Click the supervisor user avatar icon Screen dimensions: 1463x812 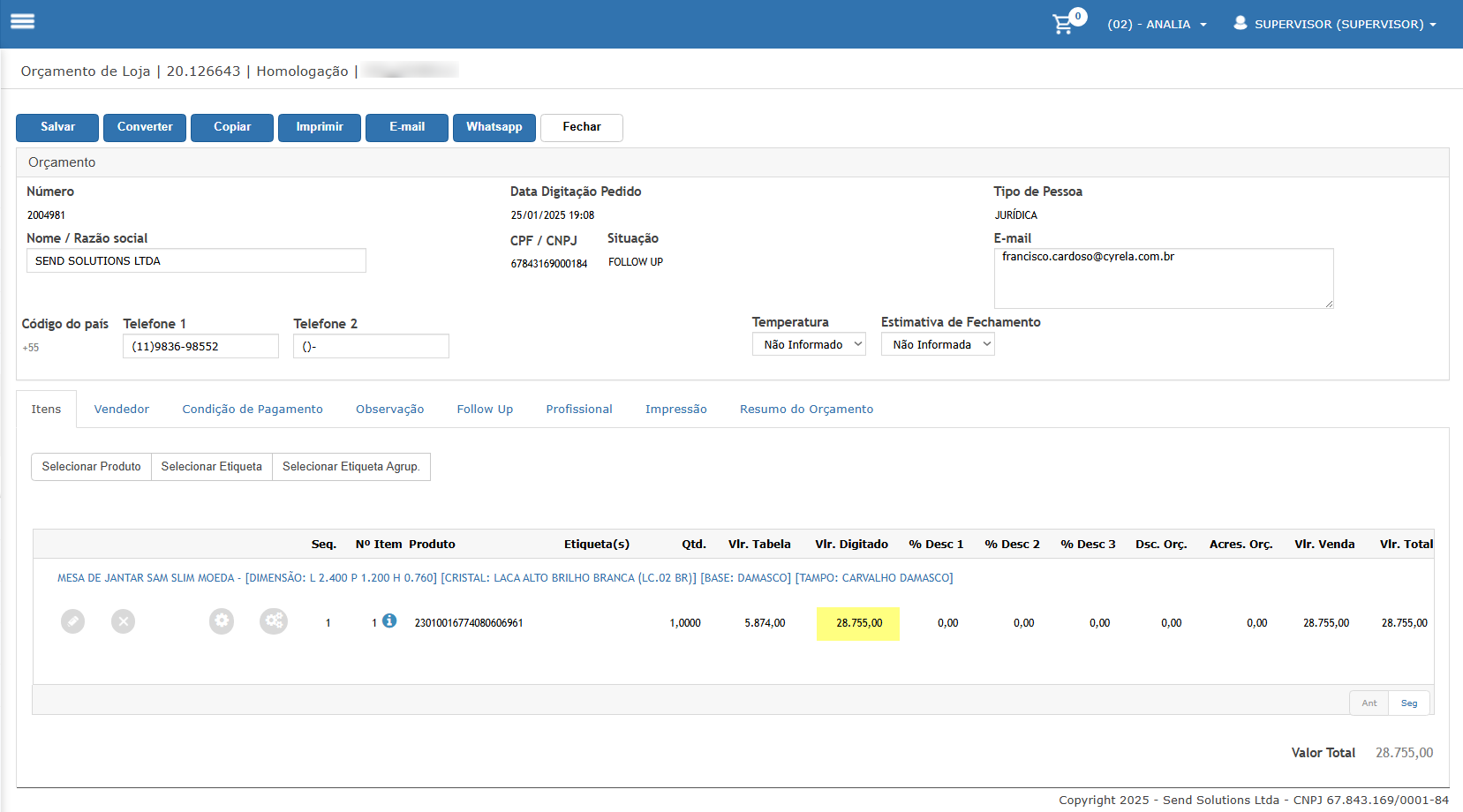click(x=1241, y=23)
